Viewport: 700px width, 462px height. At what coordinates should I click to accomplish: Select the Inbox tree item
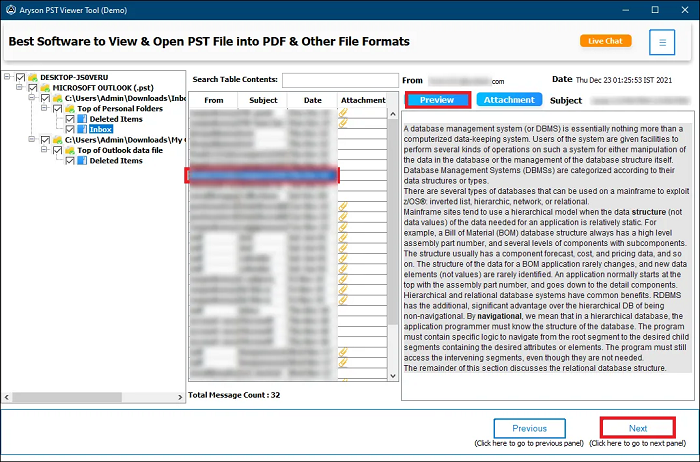click(100, 129)
